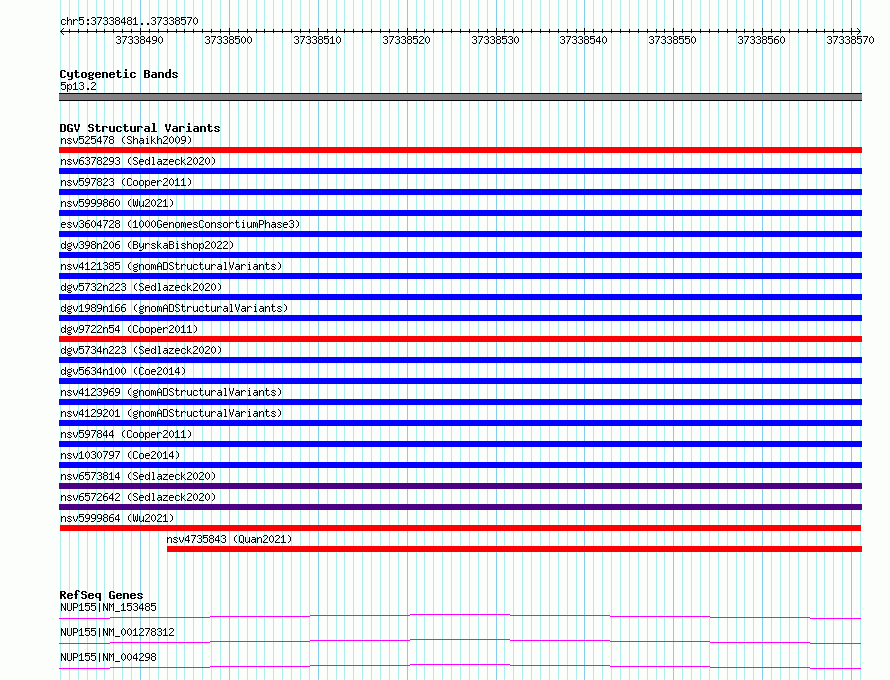Click dgv5732n223 (Sedlazeck2020) label
The image size is (890, 680).
tap(141, 287)
